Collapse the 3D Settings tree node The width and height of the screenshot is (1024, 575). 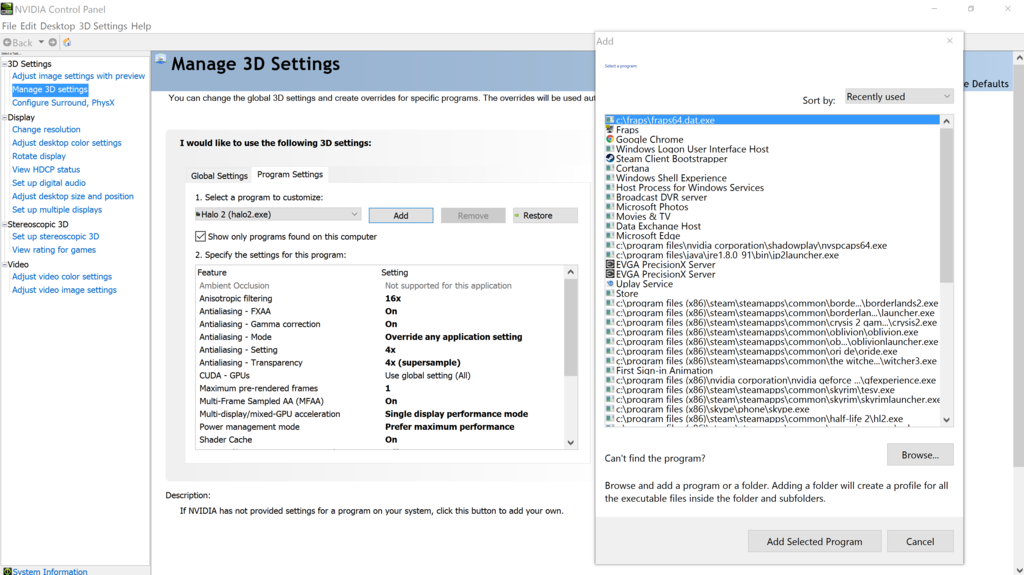(x=4, y=64)
